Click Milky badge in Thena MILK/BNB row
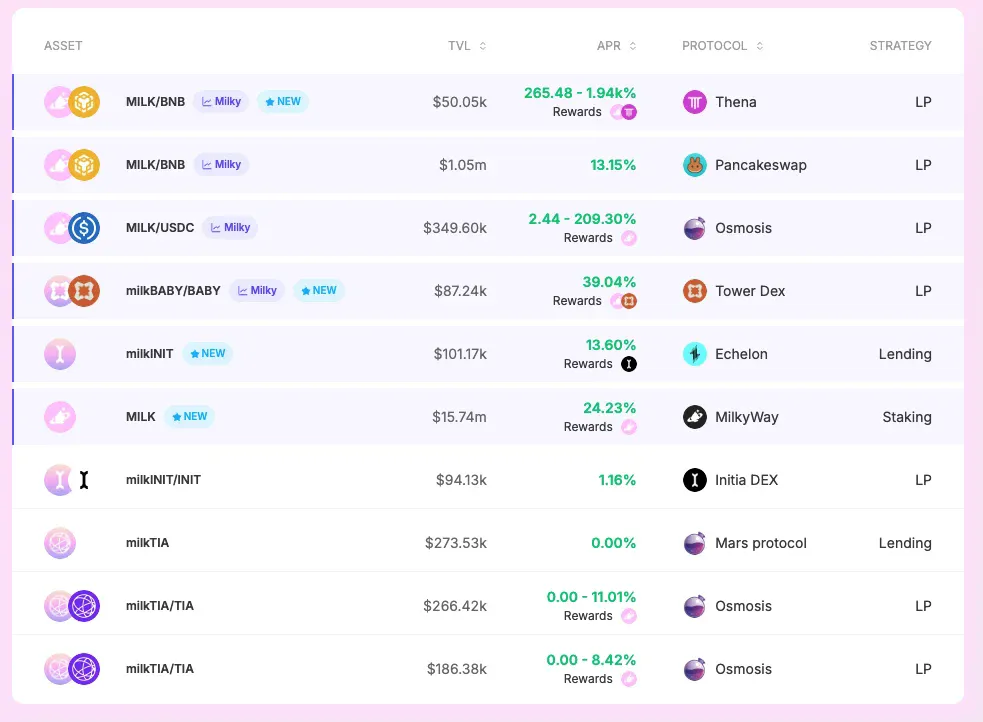 coord(221,102)
